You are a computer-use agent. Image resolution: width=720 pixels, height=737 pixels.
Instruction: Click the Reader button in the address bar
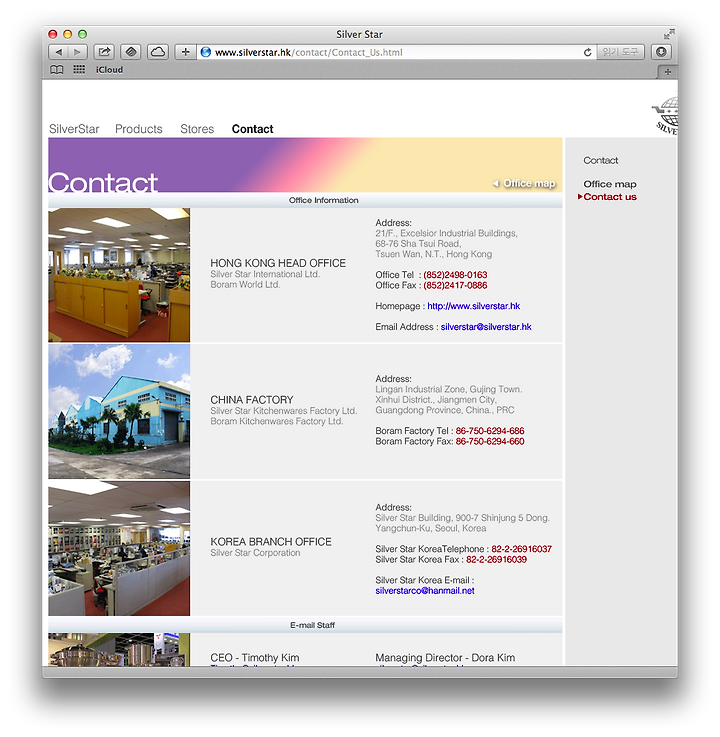(620, 52)
